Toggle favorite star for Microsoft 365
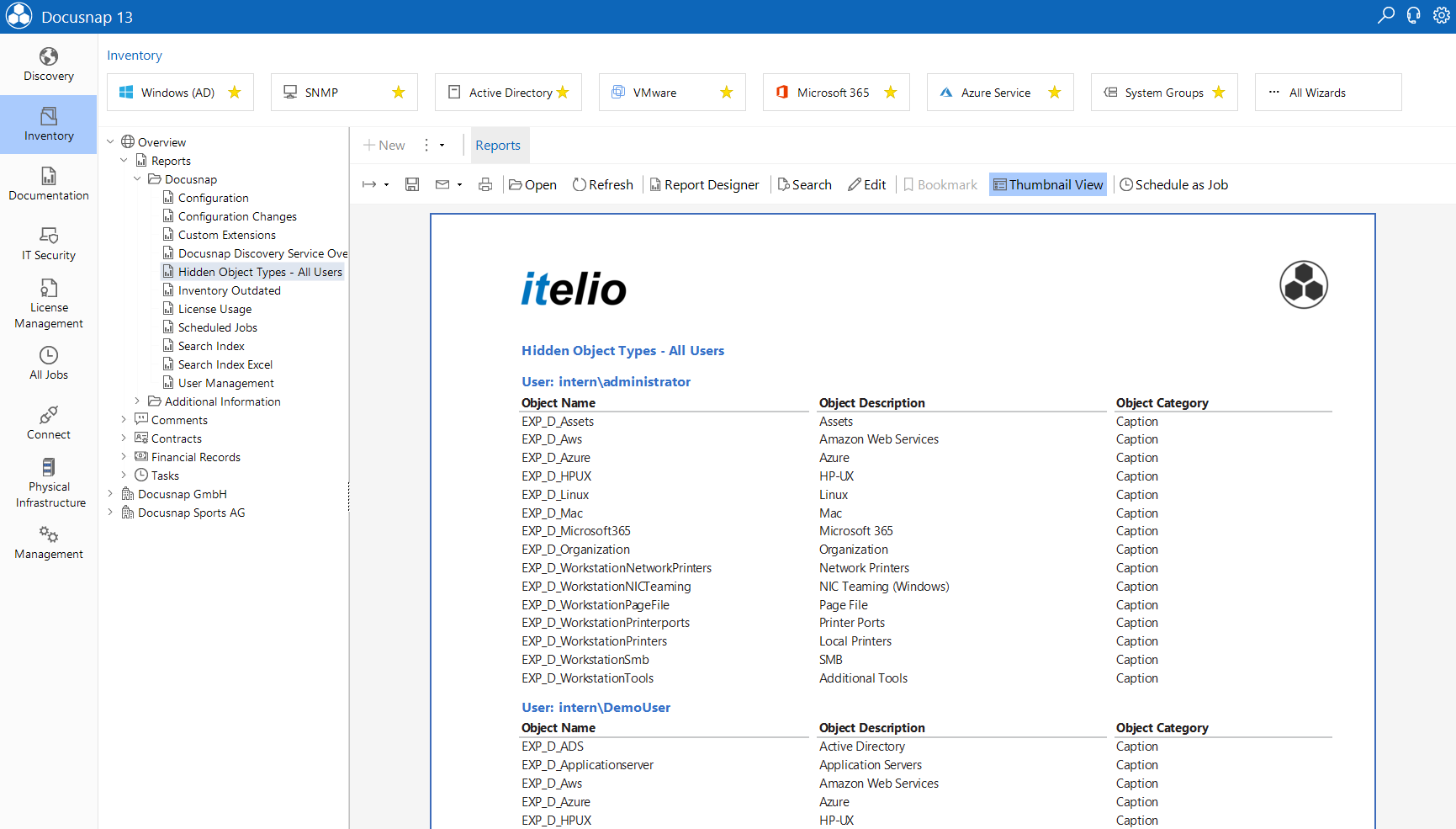The image size is (1456, 829). 891,93
